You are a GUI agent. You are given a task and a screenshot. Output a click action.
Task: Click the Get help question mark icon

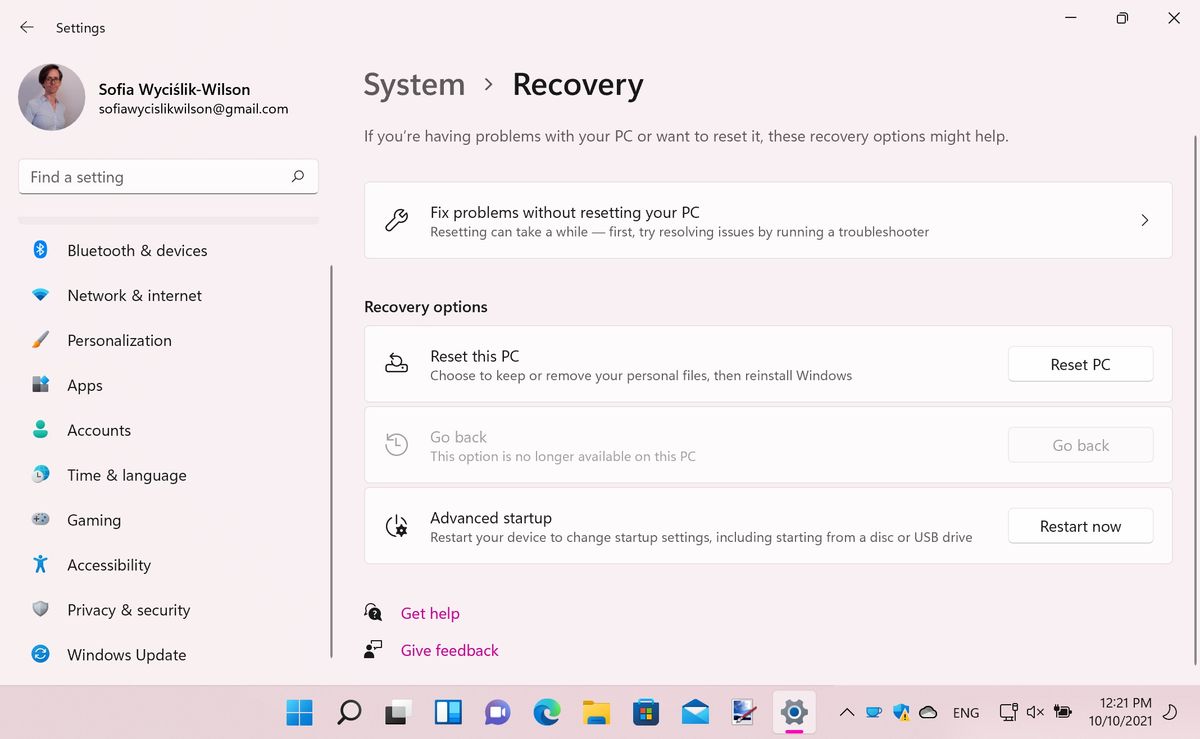[373, 612]
